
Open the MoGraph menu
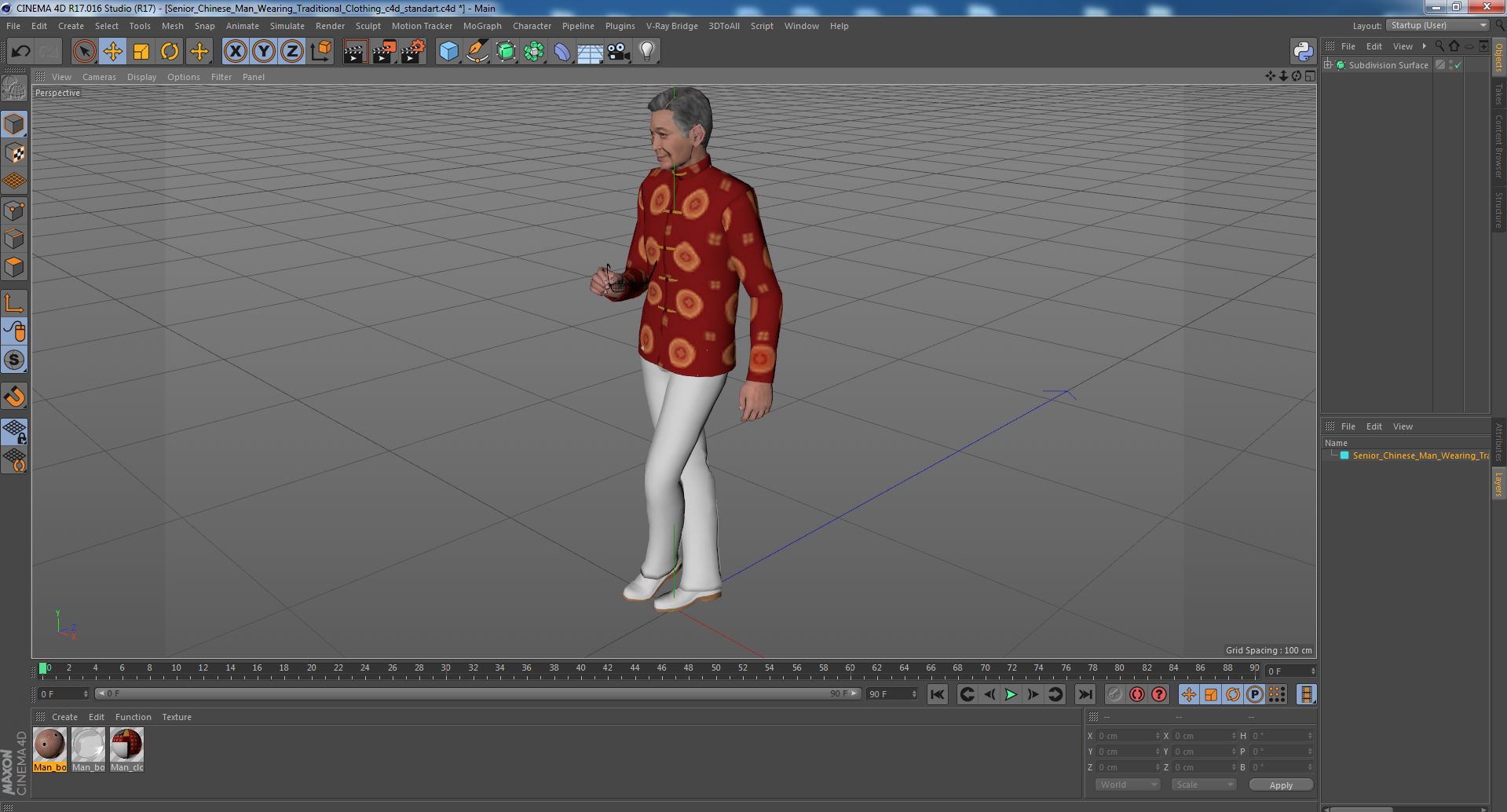click(x=482, y=26)
